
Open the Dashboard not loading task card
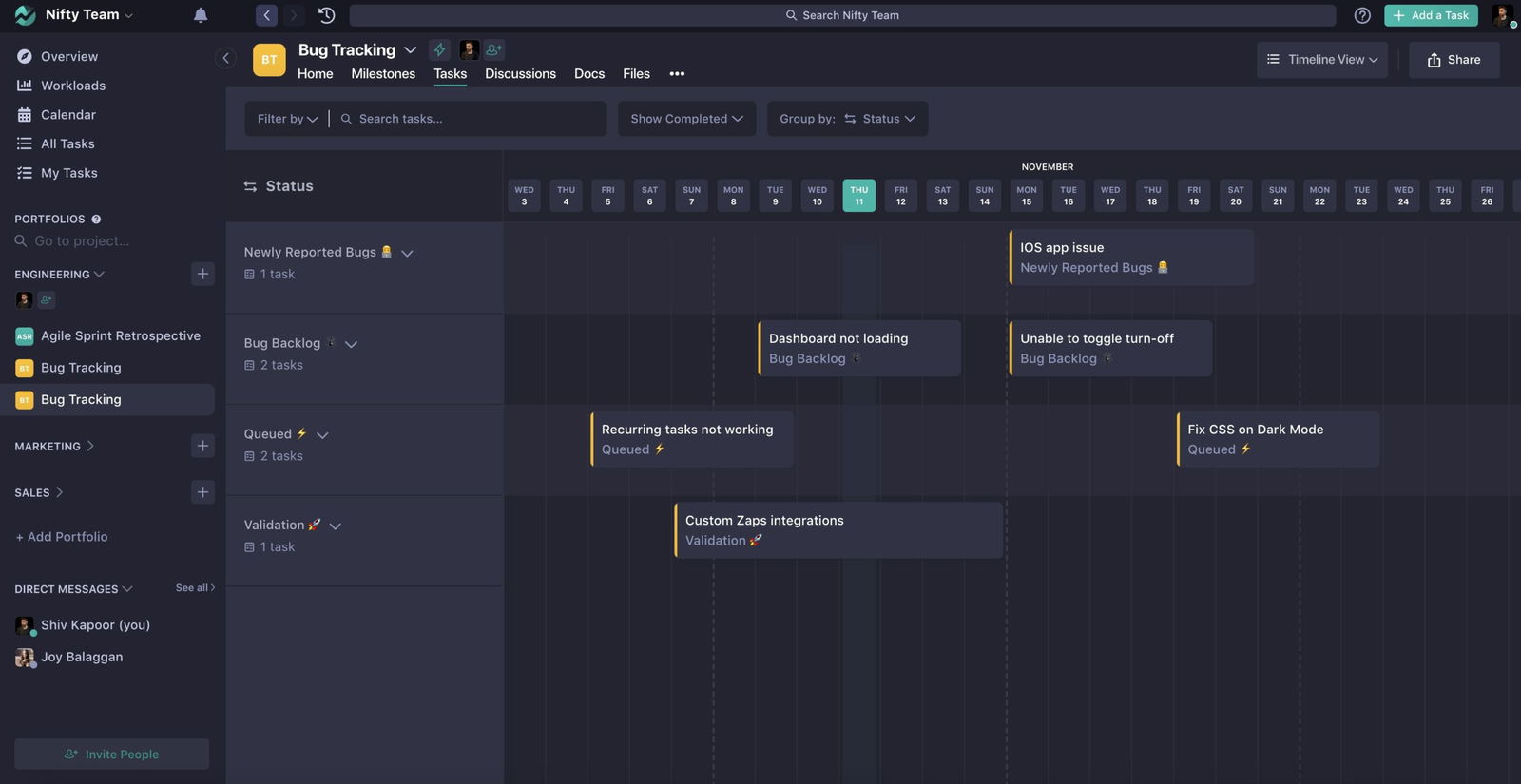859,349
